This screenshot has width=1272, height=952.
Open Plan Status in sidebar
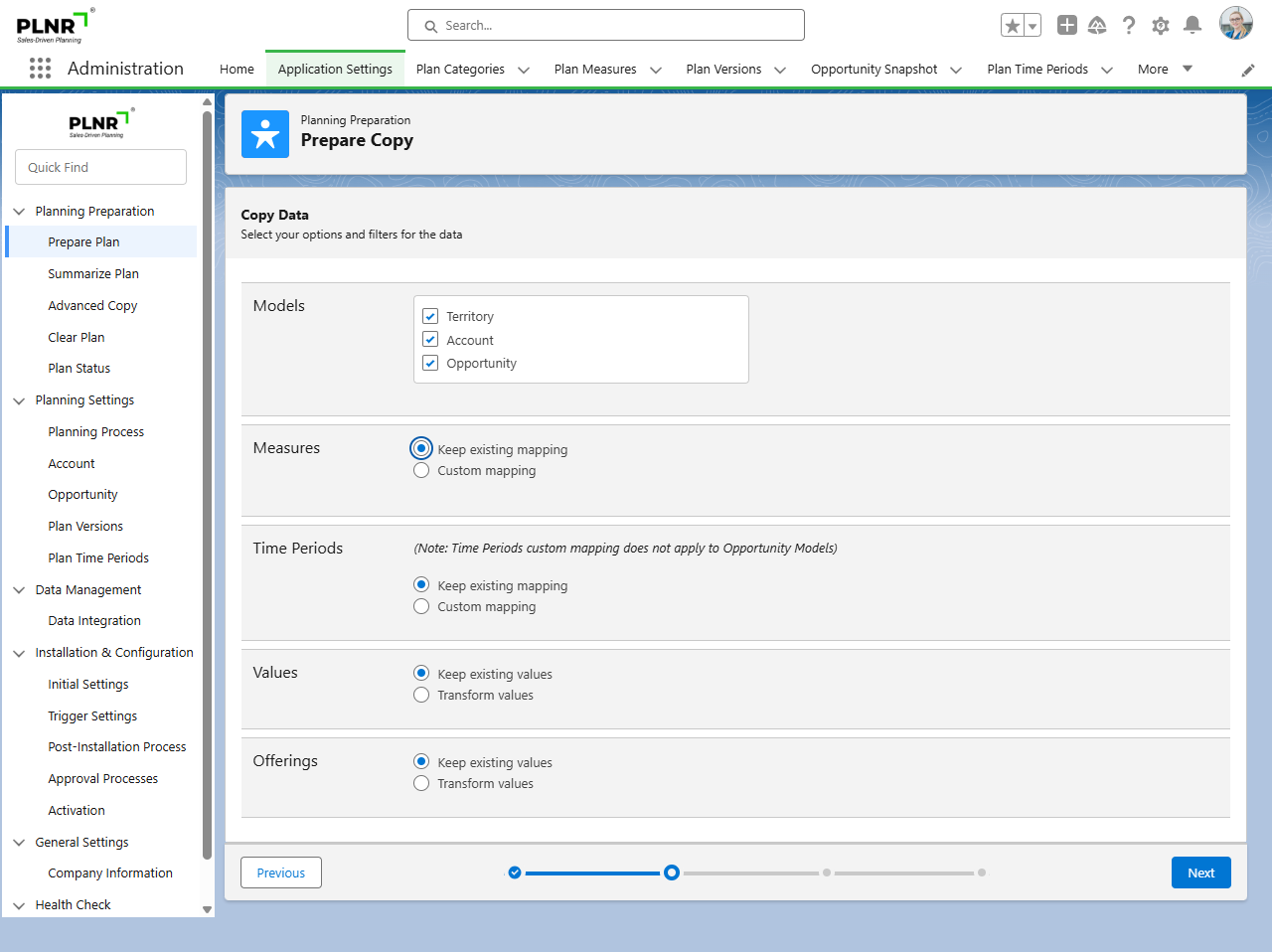pos(79,368)
